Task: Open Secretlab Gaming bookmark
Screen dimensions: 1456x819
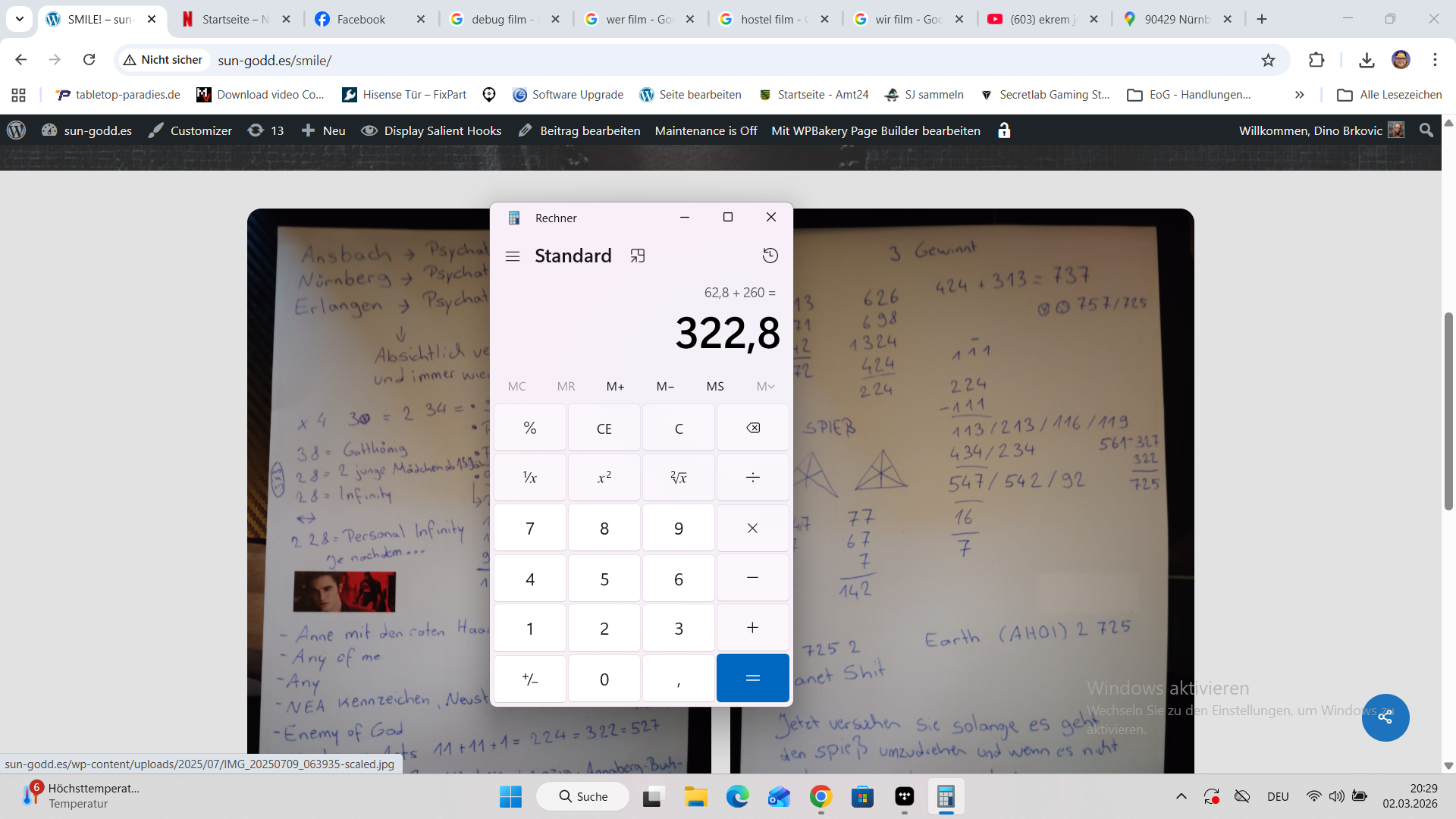Action: pos(1045,95)
